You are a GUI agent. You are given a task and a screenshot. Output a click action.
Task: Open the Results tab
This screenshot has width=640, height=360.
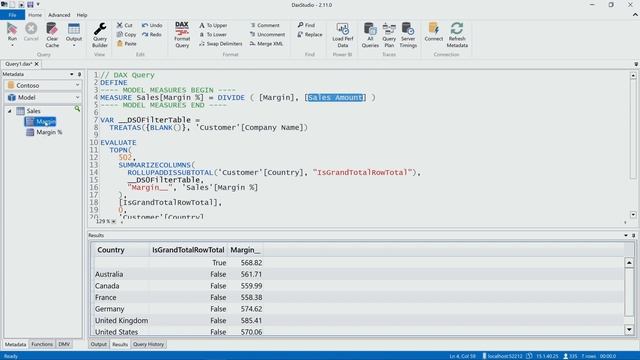[120, 344]
